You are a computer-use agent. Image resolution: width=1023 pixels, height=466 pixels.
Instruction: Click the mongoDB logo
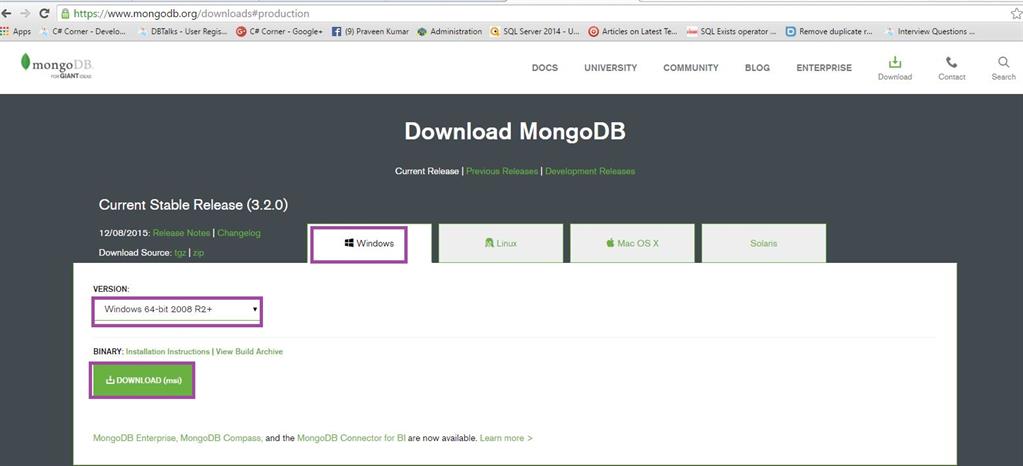pyautogui.click(x=57, y=66)
